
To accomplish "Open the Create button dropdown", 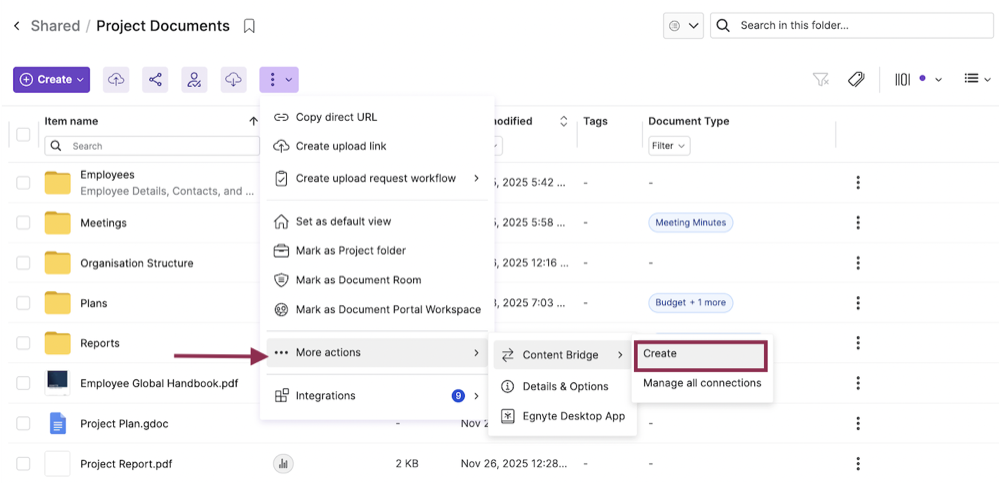I will (x=52, y=80).
